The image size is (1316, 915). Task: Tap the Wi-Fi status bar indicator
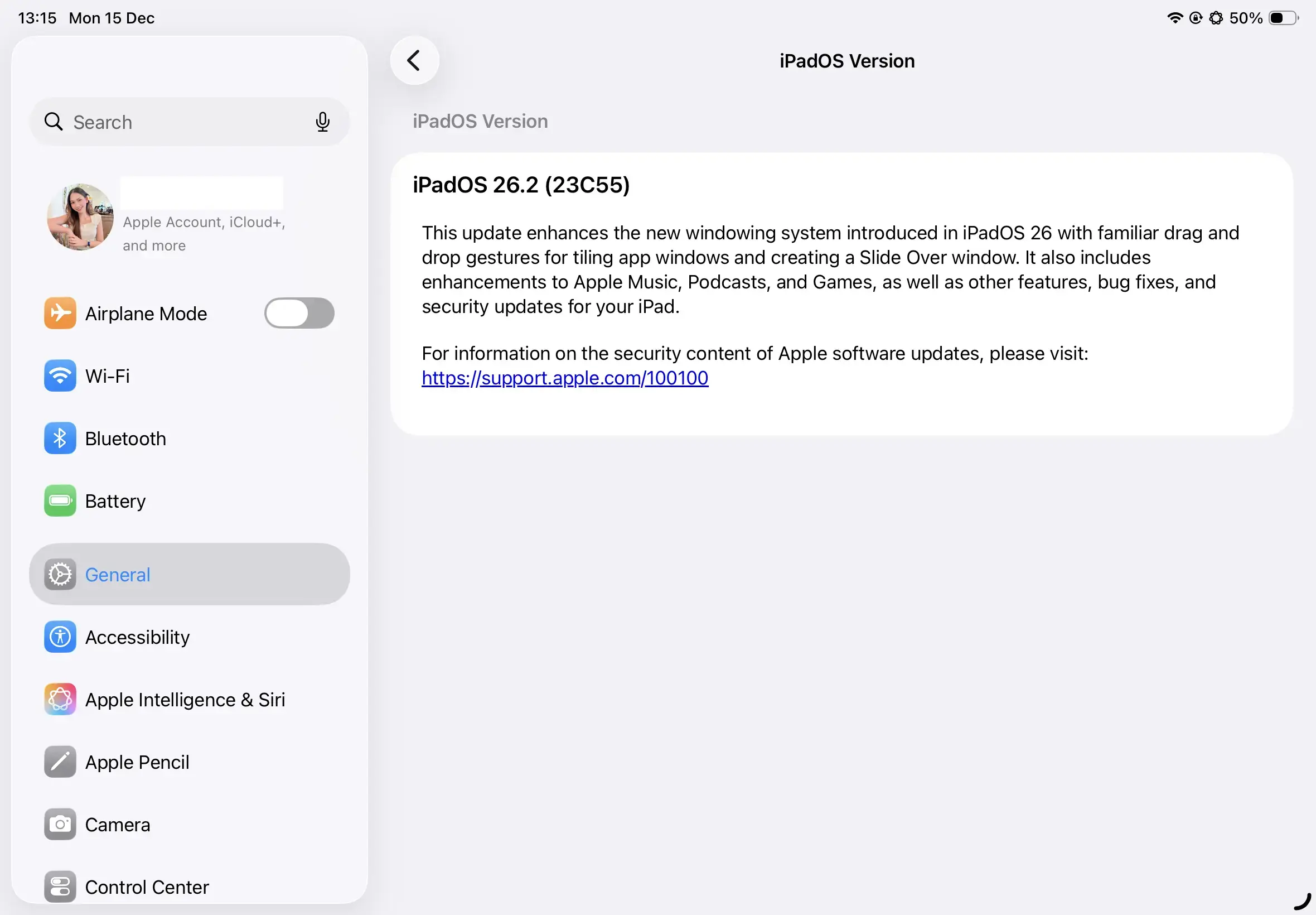1174,18
